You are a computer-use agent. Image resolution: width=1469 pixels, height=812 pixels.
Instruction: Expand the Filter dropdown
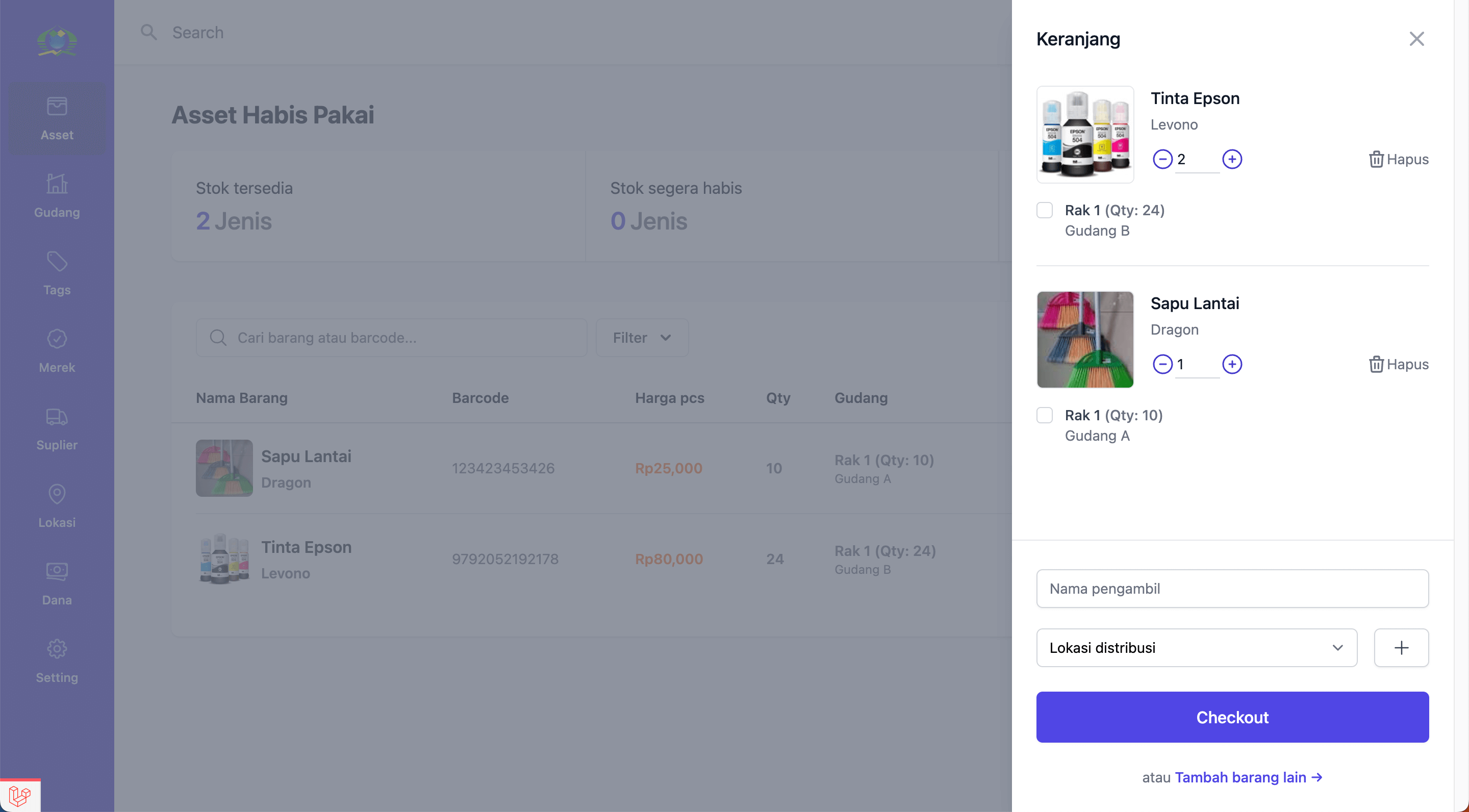coord(642,338)
